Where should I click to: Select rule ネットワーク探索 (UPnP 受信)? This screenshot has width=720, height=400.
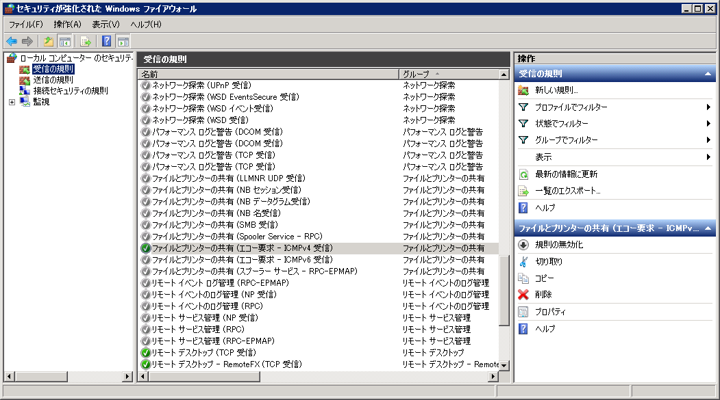[x=202, y=85]
